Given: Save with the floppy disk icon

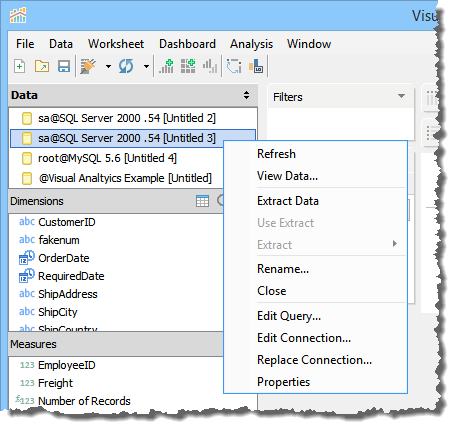Looking at the screenshot, I should (64, 66).
